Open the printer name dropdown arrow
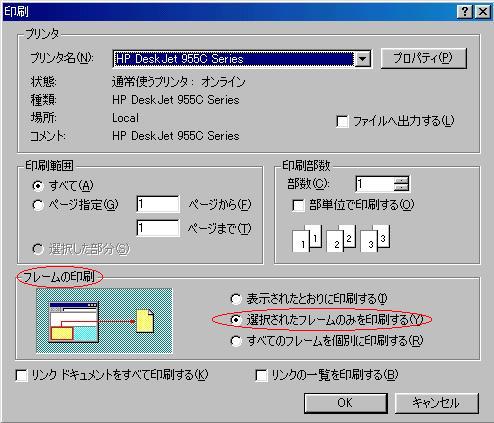 point(362,59)
